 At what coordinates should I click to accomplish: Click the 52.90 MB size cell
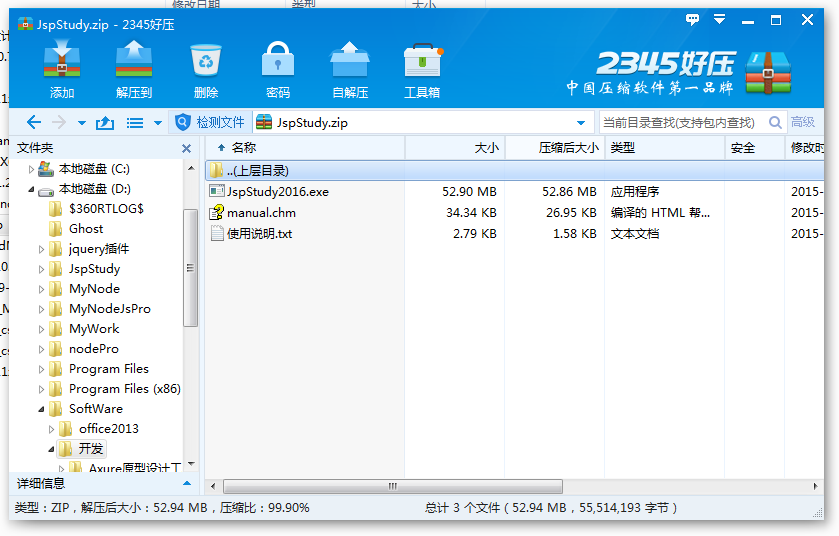point(469,192)
